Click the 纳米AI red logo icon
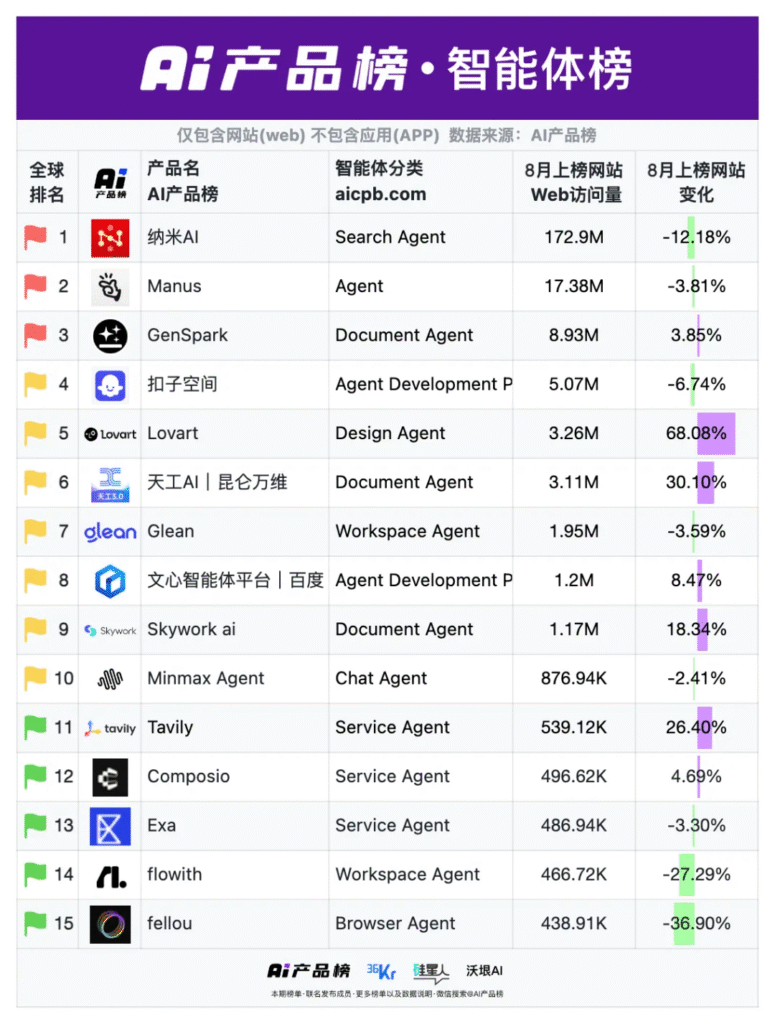The width and height of the screenshot is (775, 1024). [x=110, y=238]
